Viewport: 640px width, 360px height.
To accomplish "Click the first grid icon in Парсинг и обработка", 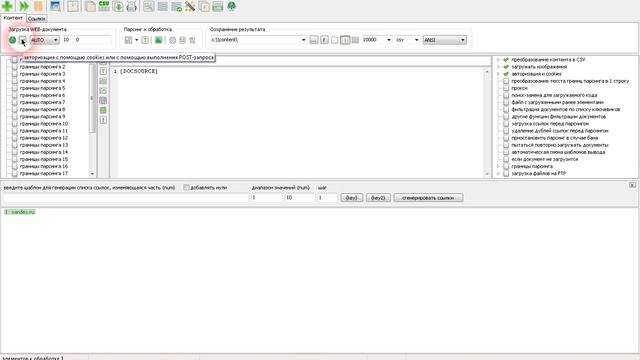I will point(128,40).
